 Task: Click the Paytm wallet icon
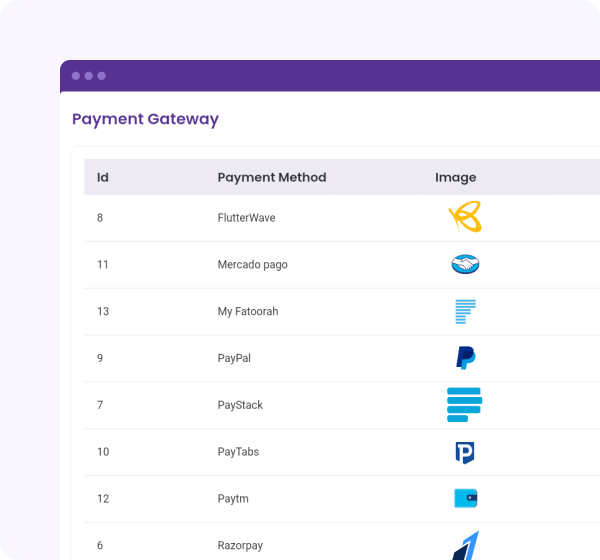tap(465, 498)
